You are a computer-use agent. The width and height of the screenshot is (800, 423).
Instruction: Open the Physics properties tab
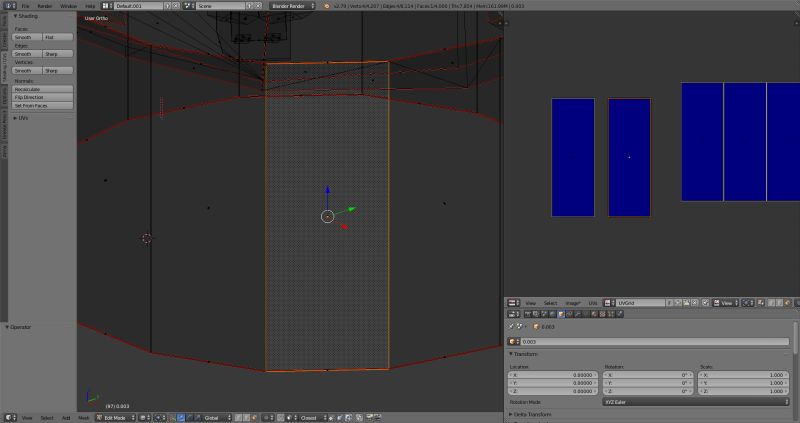tap(619, 314)
